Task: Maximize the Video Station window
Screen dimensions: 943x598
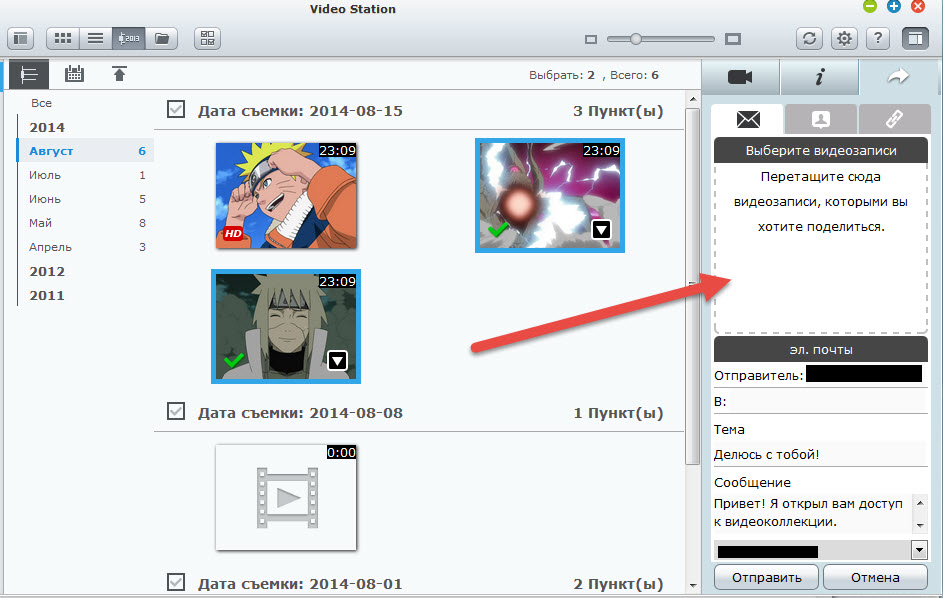Action: pos(894,7)
